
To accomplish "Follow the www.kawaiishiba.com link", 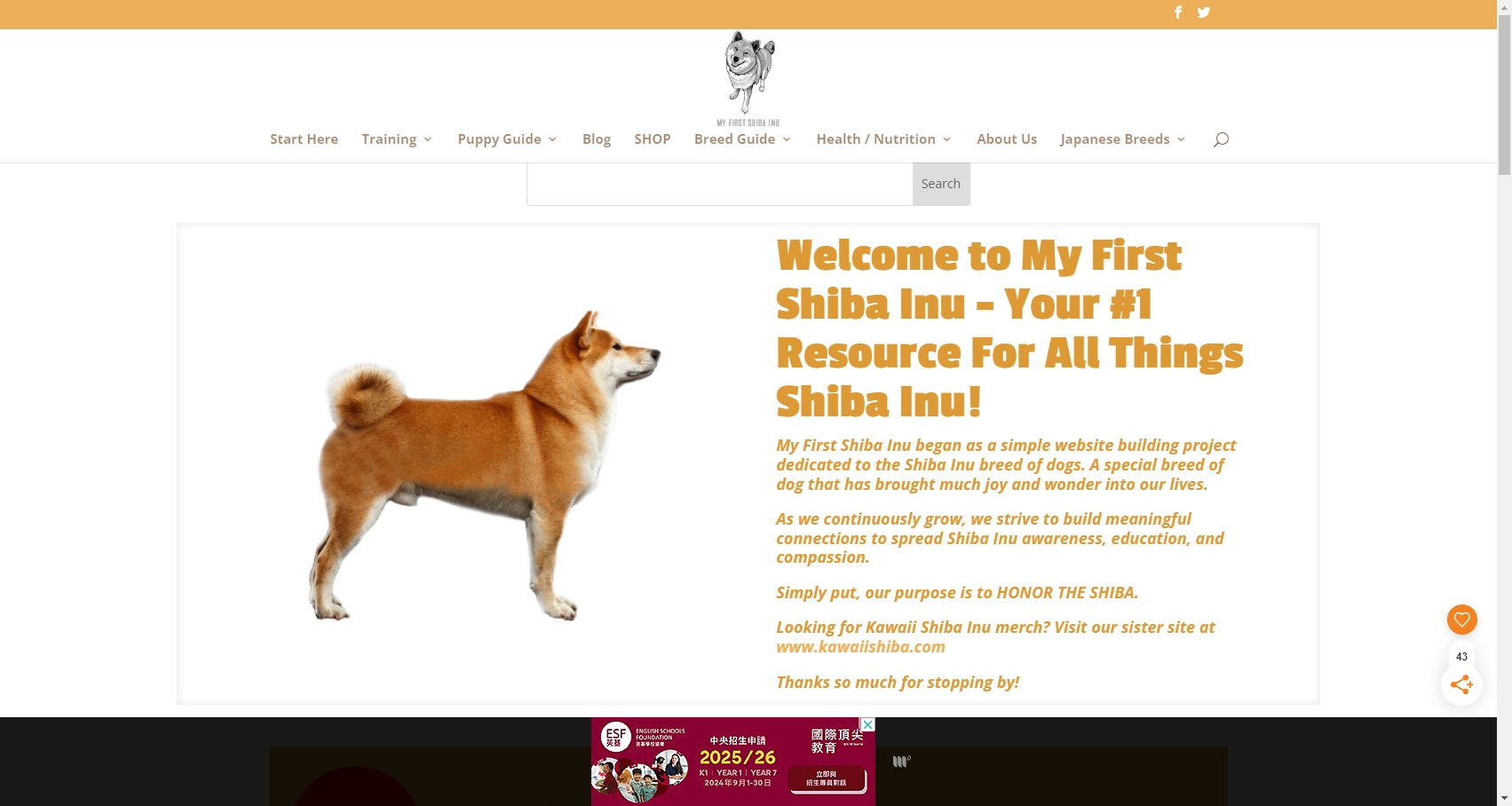I will tap(860, 647).
